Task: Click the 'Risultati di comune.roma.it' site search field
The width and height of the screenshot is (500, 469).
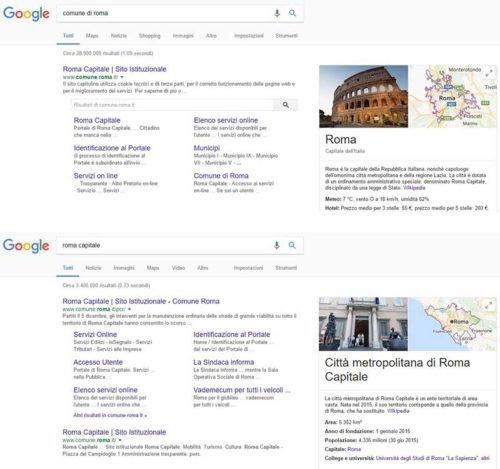Action: (172, 105)
